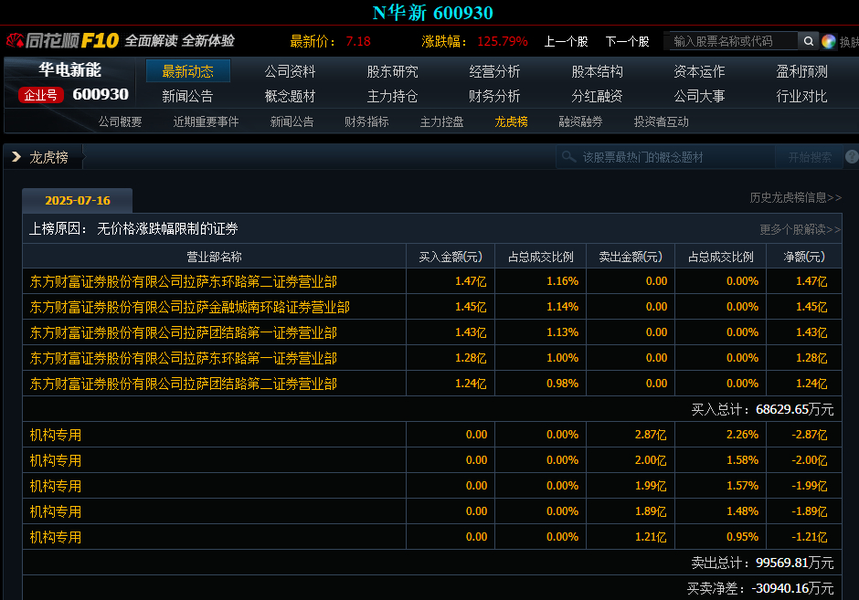
Task: Open the 主力持仓 menu item
Action: [392, 96]
